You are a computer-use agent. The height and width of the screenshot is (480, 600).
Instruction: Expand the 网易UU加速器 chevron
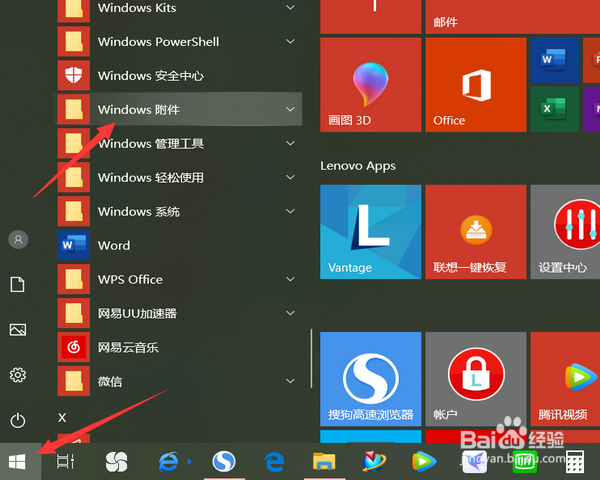tap(290, 313)
